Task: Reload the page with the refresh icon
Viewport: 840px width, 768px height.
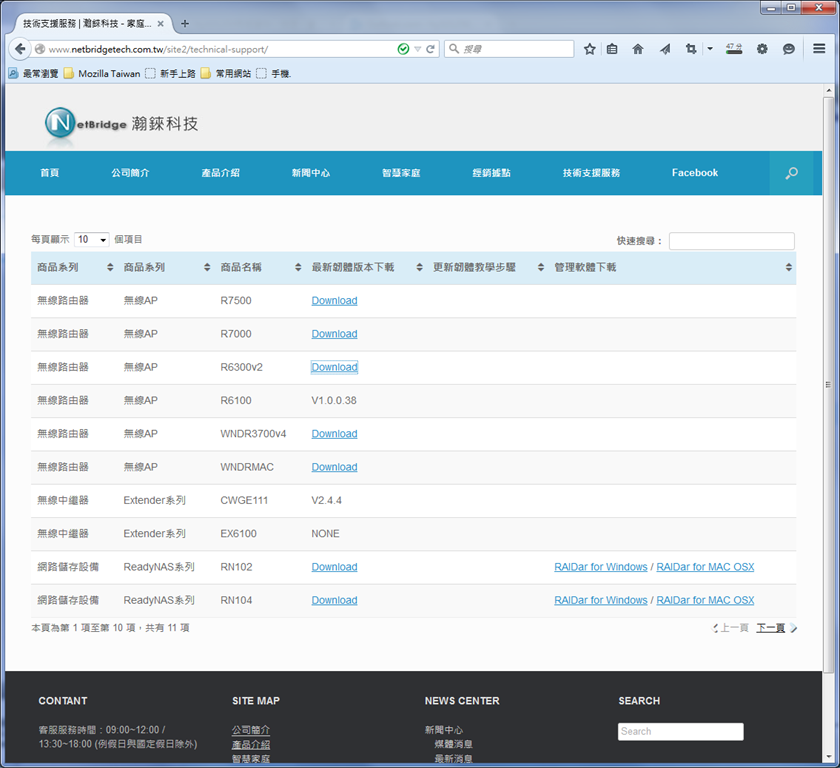Action: tap(430, 49)
